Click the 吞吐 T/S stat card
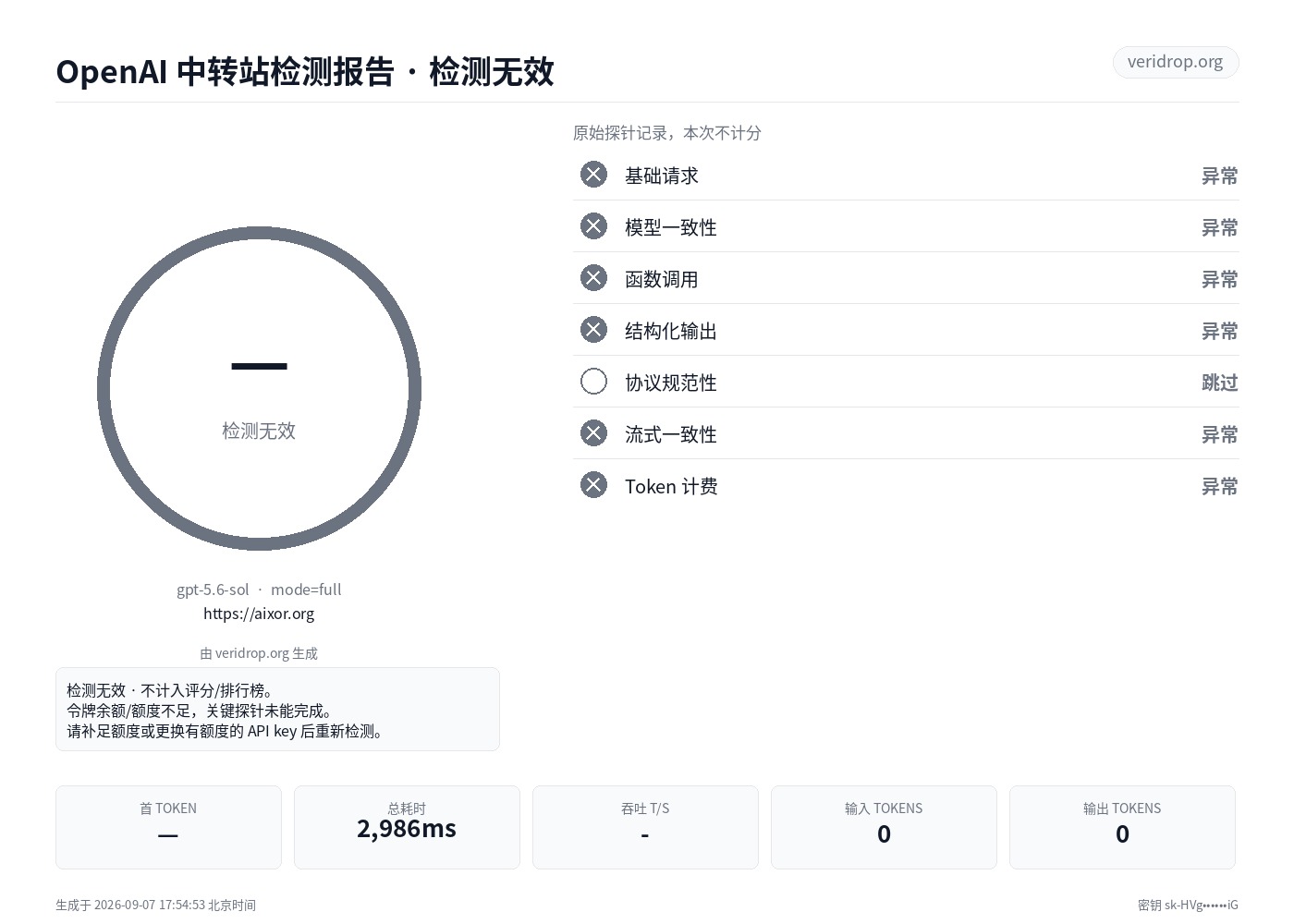The width and height of the screenshot is (1294, 924). 645,827
